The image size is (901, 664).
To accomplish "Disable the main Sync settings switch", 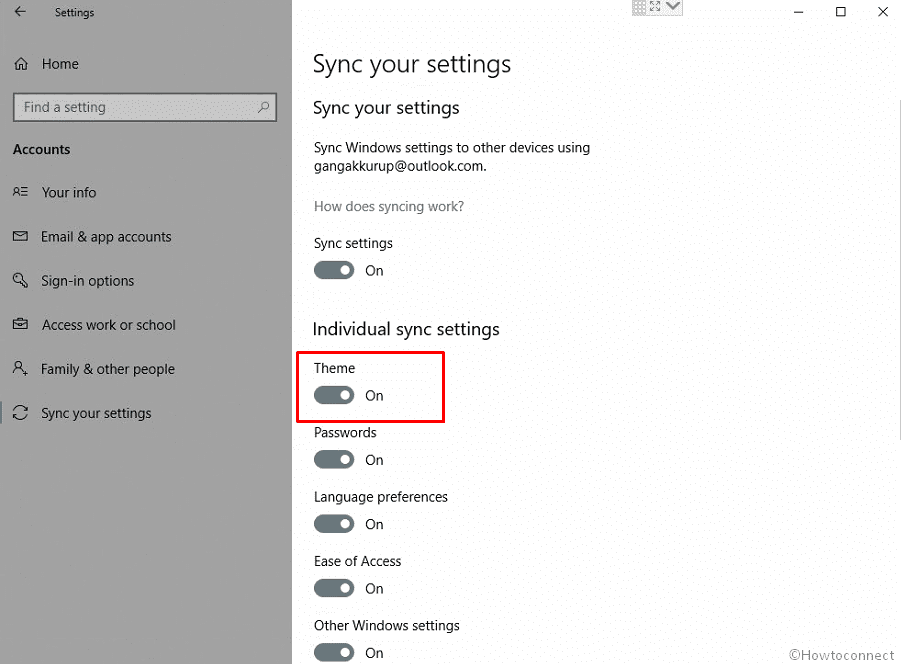I will pos(333,270).
